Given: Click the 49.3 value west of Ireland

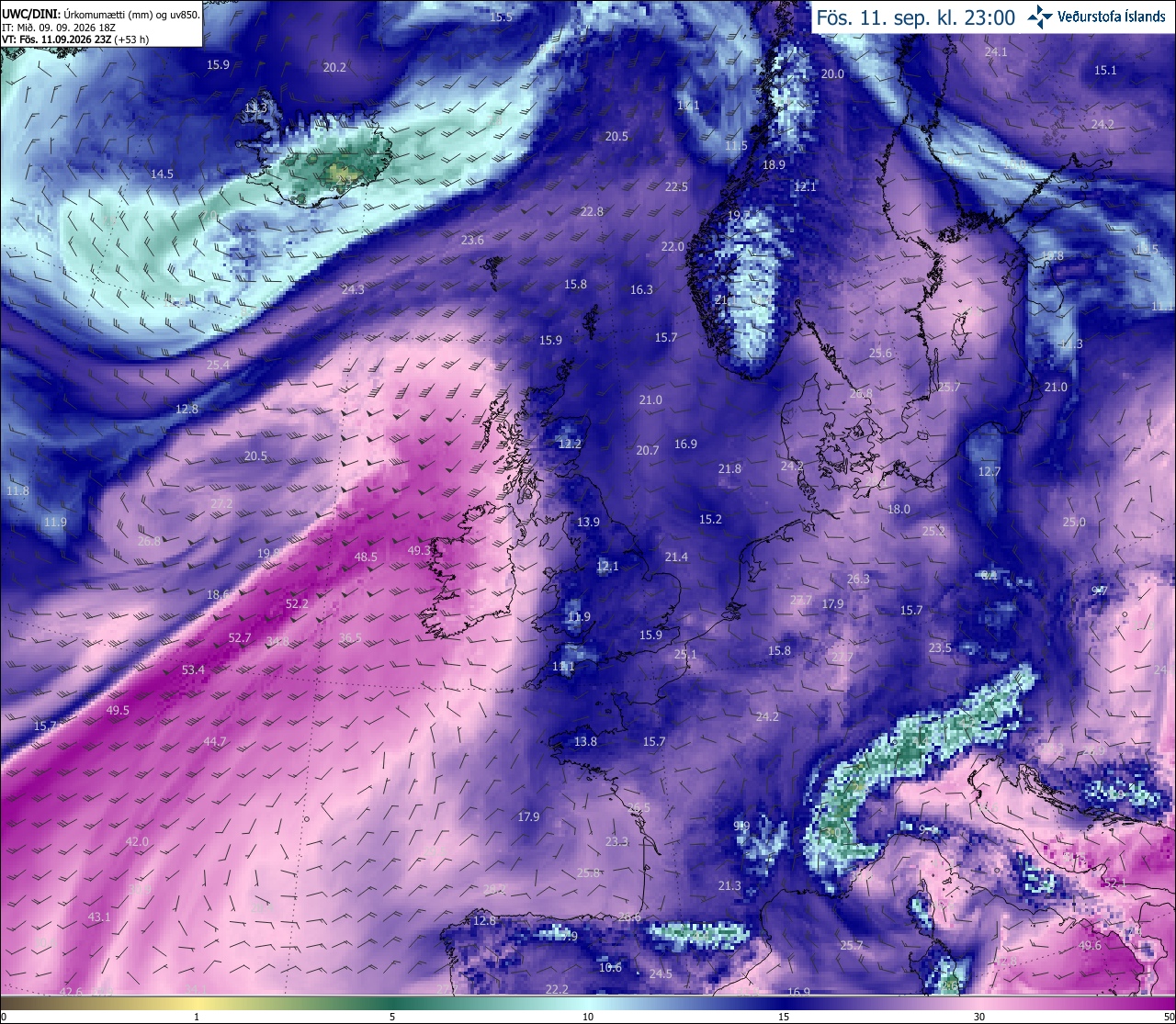Looking at the screenshot, I should pyautogui.click(x=419, y=550).
